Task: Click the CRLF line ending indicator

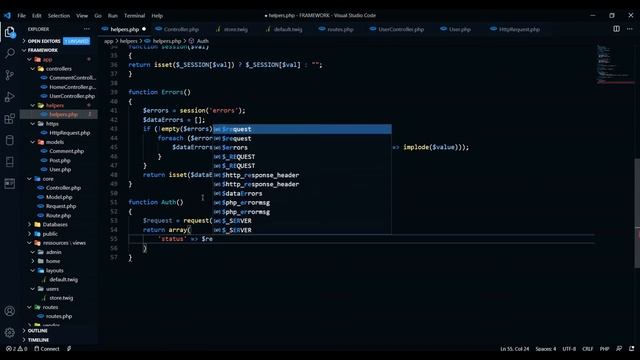Action: click(x=587, y=349)
